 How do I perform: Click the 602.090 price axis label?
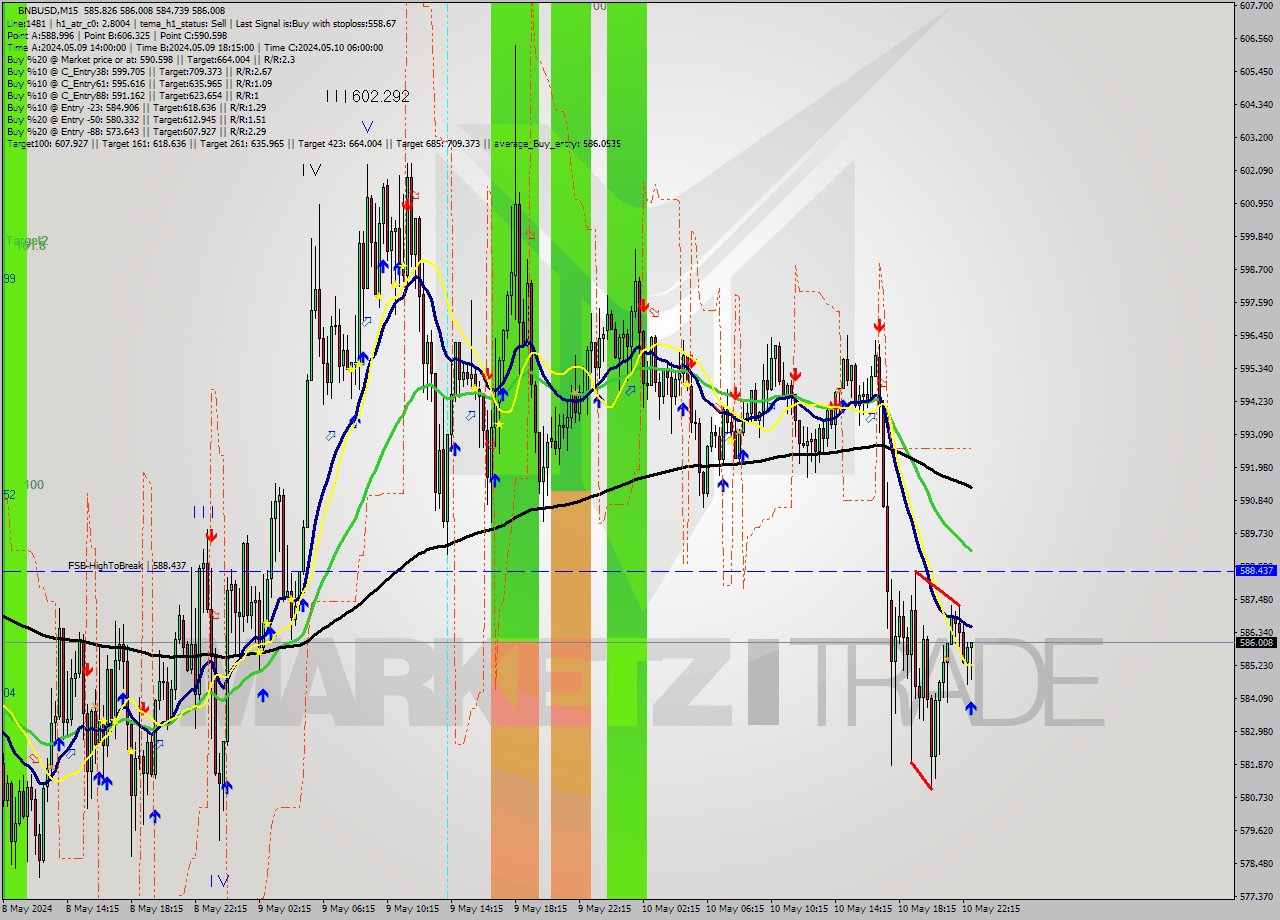[x=1256, y=170]
